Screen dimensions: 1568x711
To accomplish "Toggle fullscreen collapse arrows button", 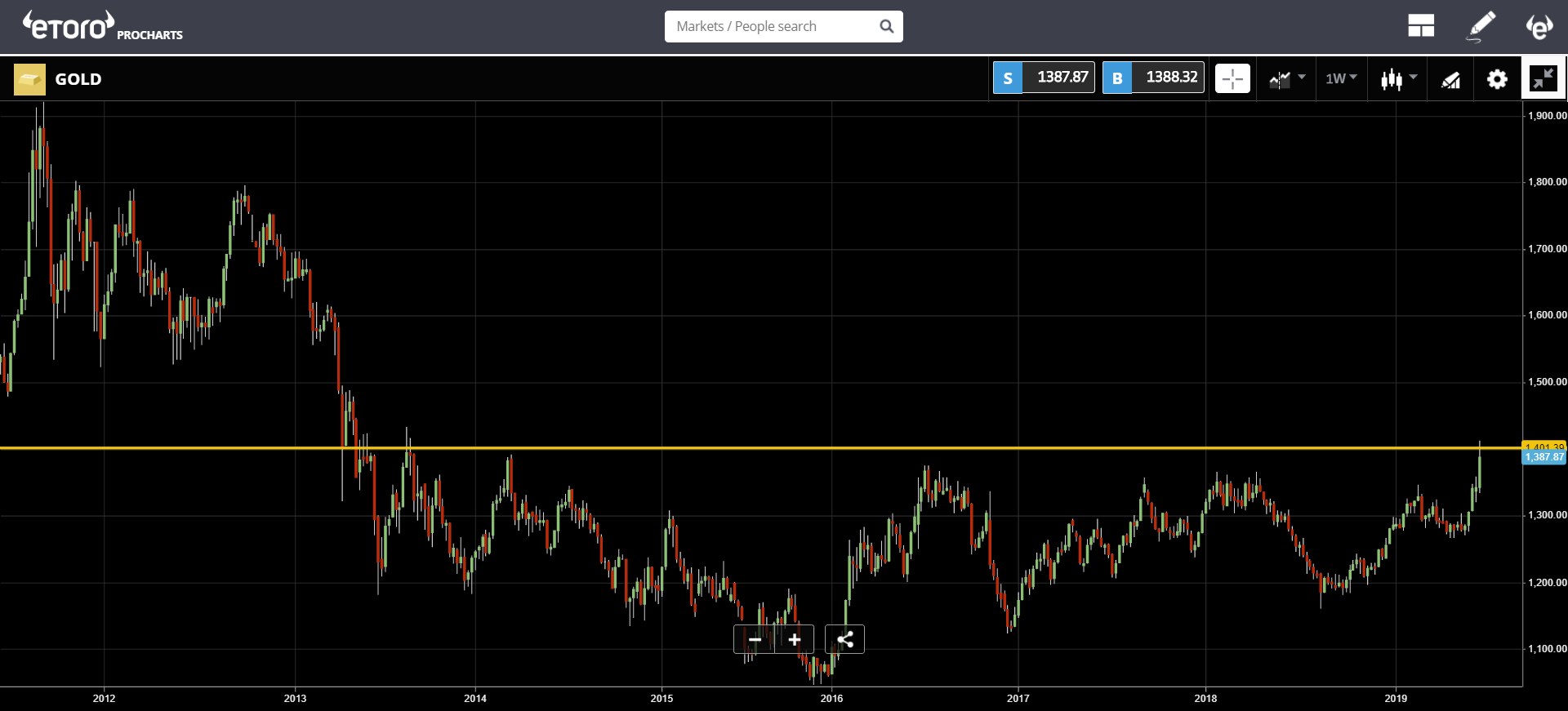I will pos(1543,78).
